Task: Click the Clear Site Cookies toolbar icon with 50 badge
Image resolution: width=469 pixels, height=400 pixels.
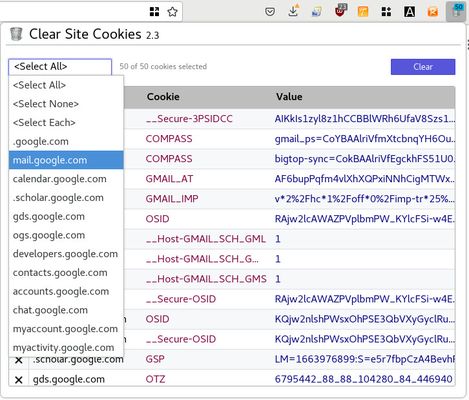Action: 456,11
